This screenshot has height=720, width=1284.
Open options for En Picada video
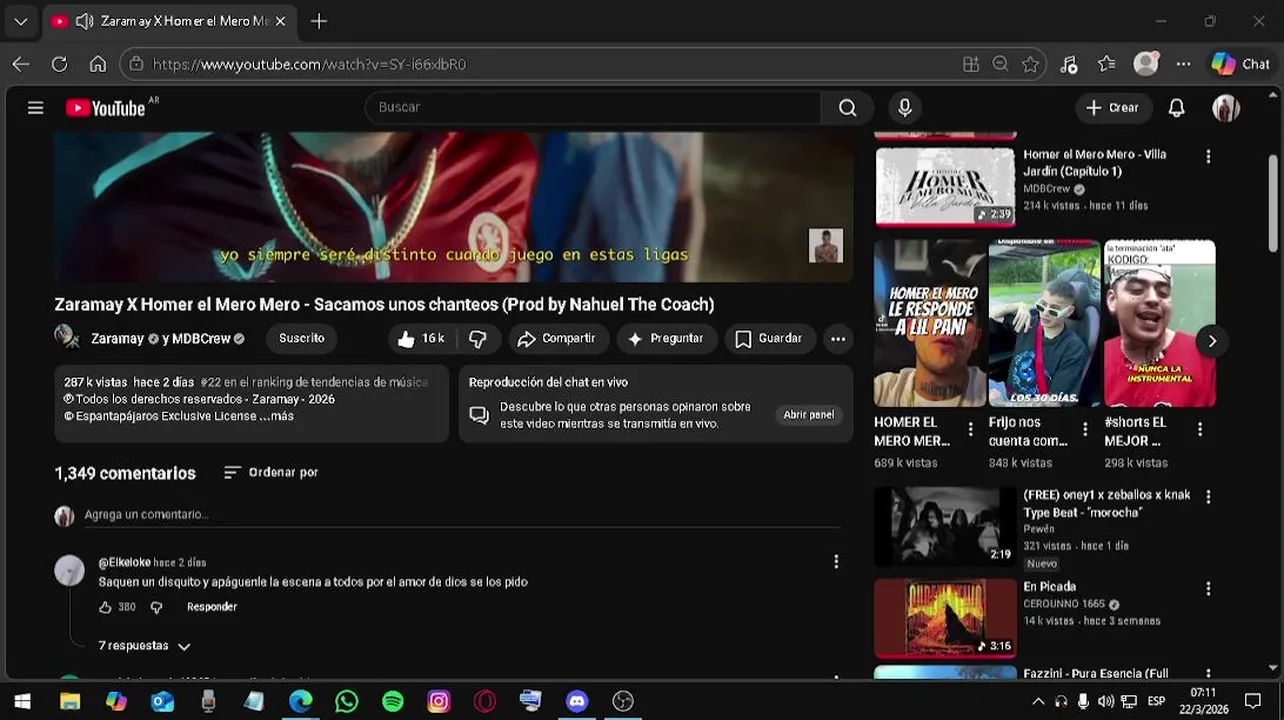[x=1208, y=589]
